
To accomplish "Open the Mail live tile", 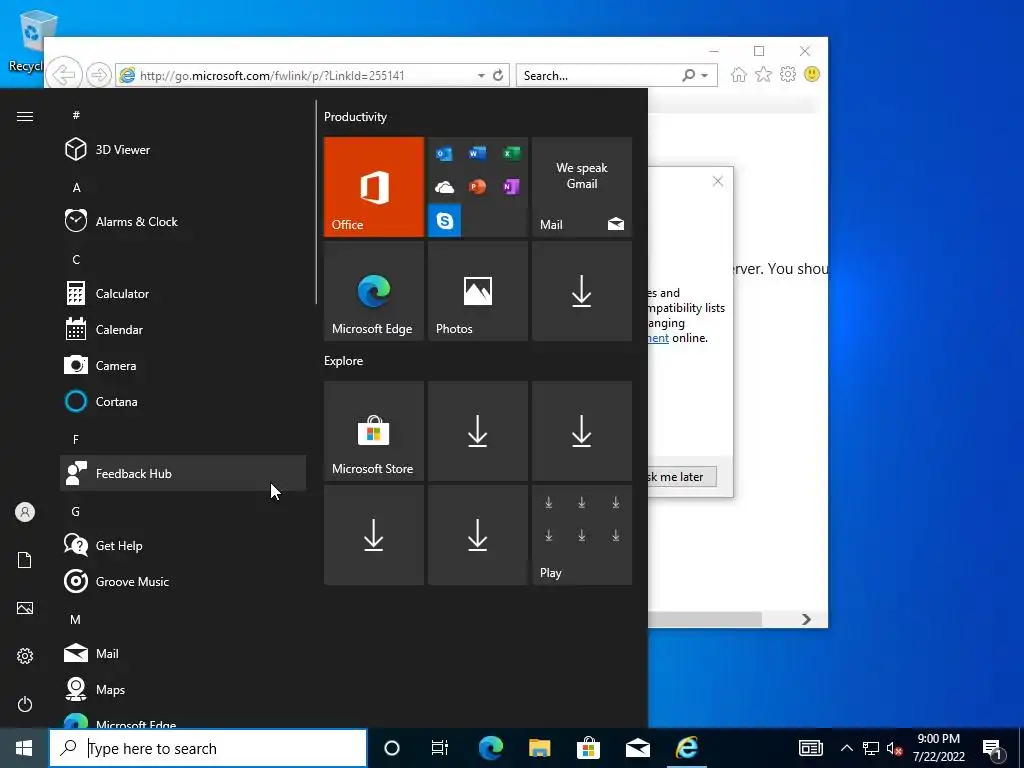I will click(582, 187).
